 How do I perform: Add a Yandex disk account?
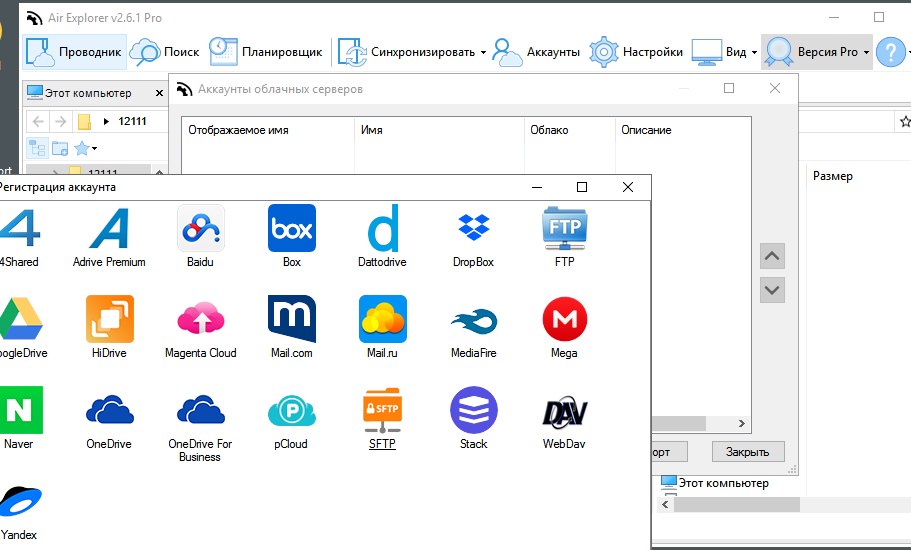20,501
